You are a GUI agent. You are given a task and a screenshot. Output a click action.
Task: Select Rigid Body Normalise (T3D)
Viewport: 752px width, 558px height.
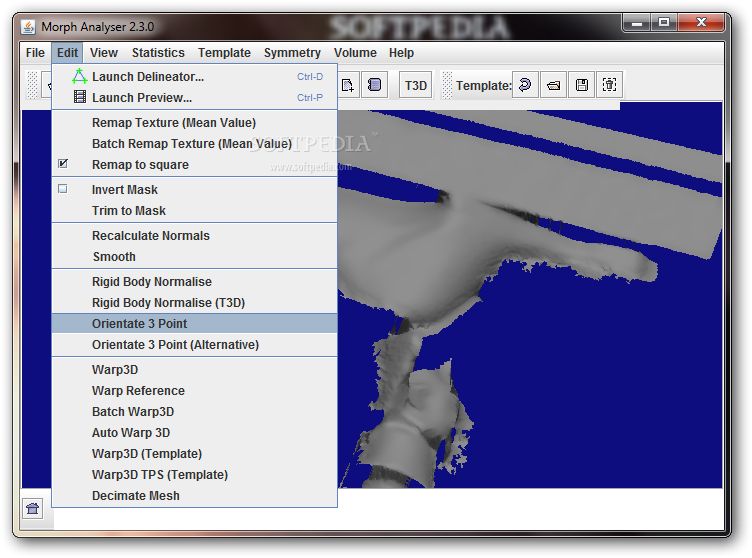coord(195,303)
